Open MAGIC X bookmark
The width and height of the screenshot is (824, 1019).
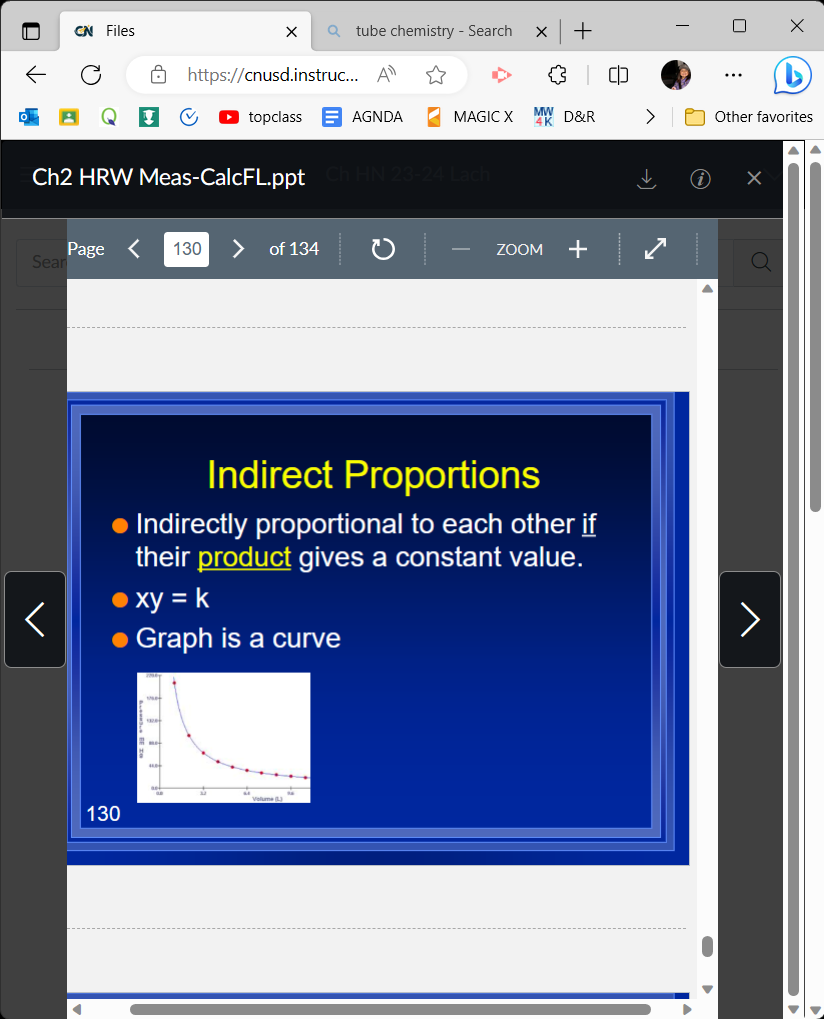470,117
